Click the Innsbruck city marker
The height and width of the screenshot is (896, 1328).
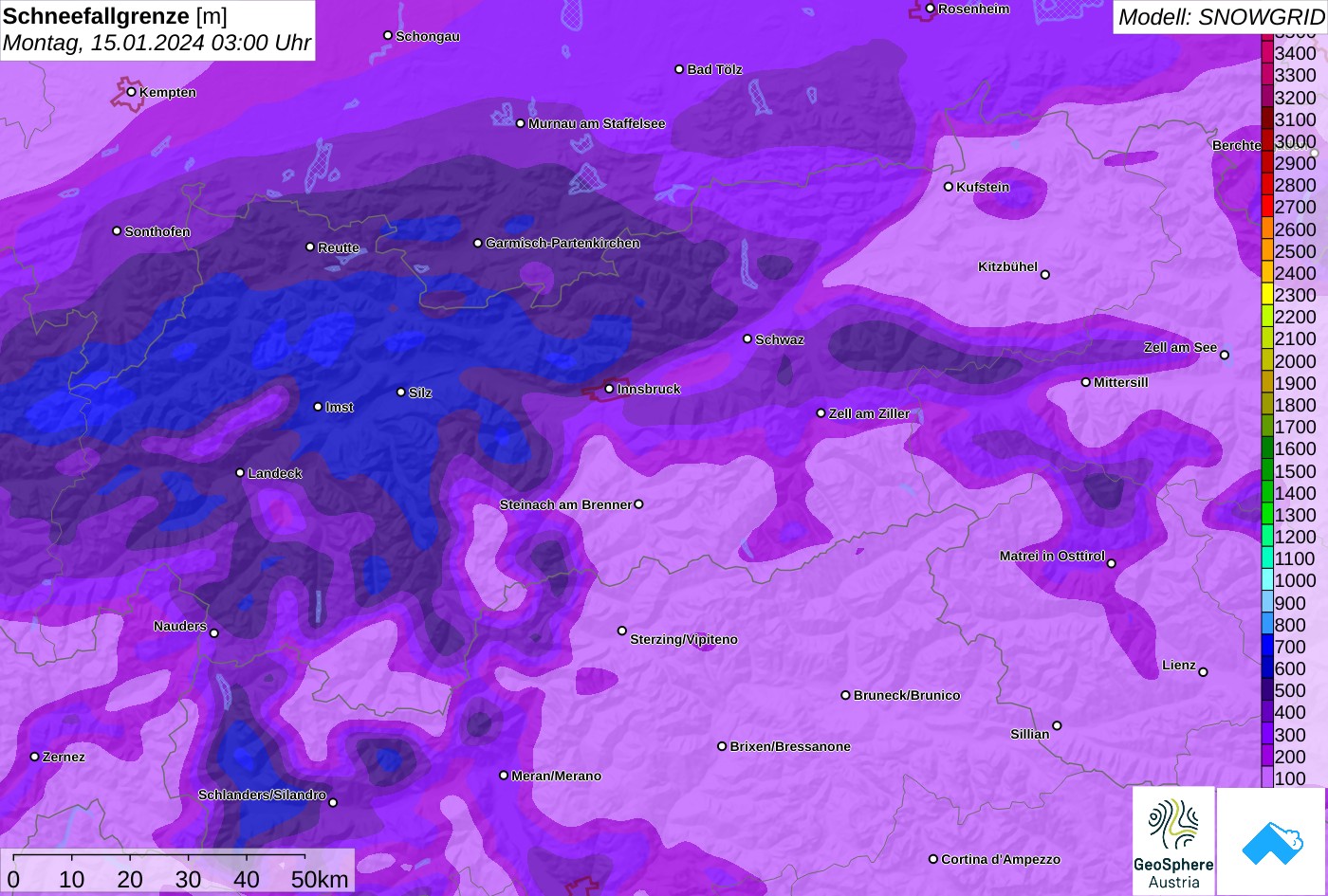click(x=610, y=389)
